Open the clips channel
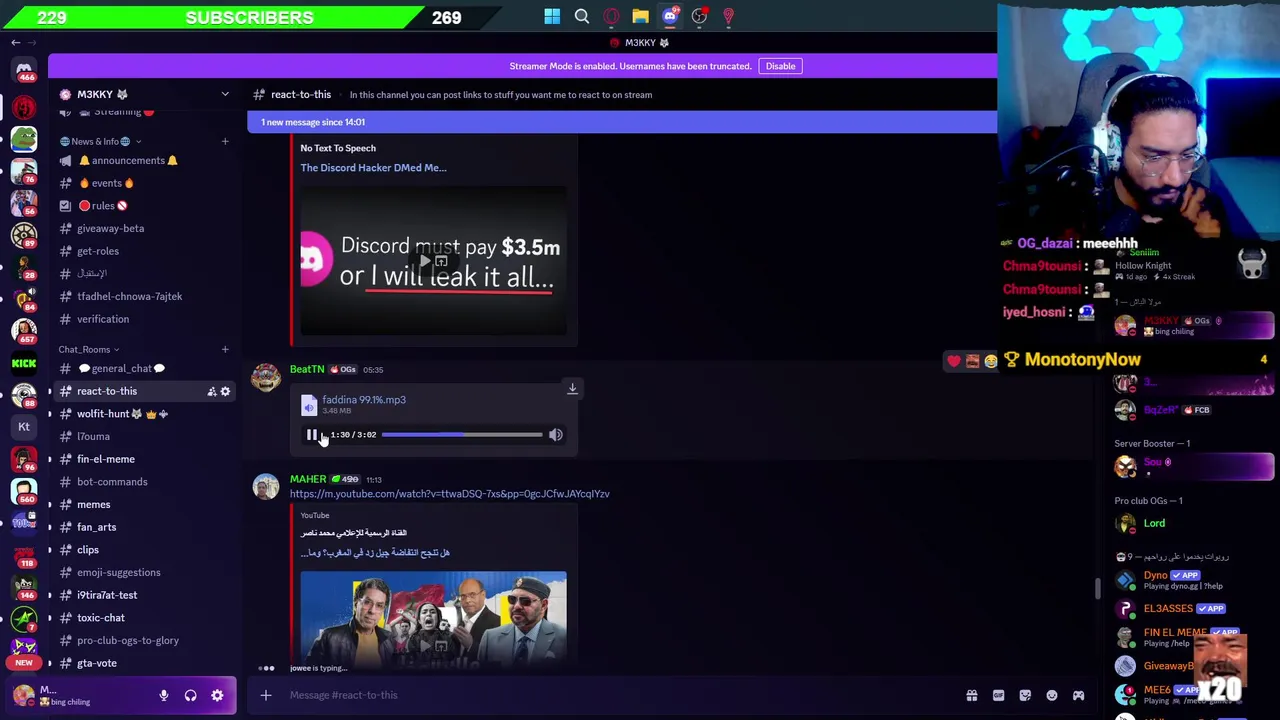Viewport: 1280px width, 720px height. [x=87, y=550]
